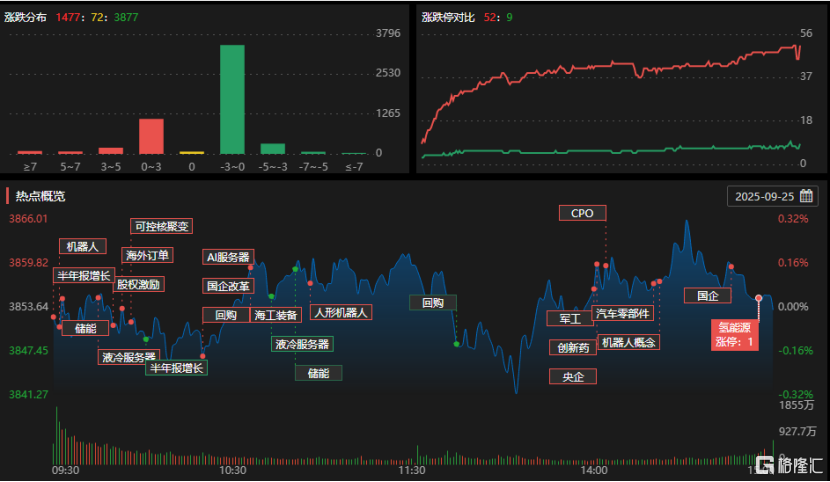Click the red 0~3 distribution bar

tap(151, 137)
